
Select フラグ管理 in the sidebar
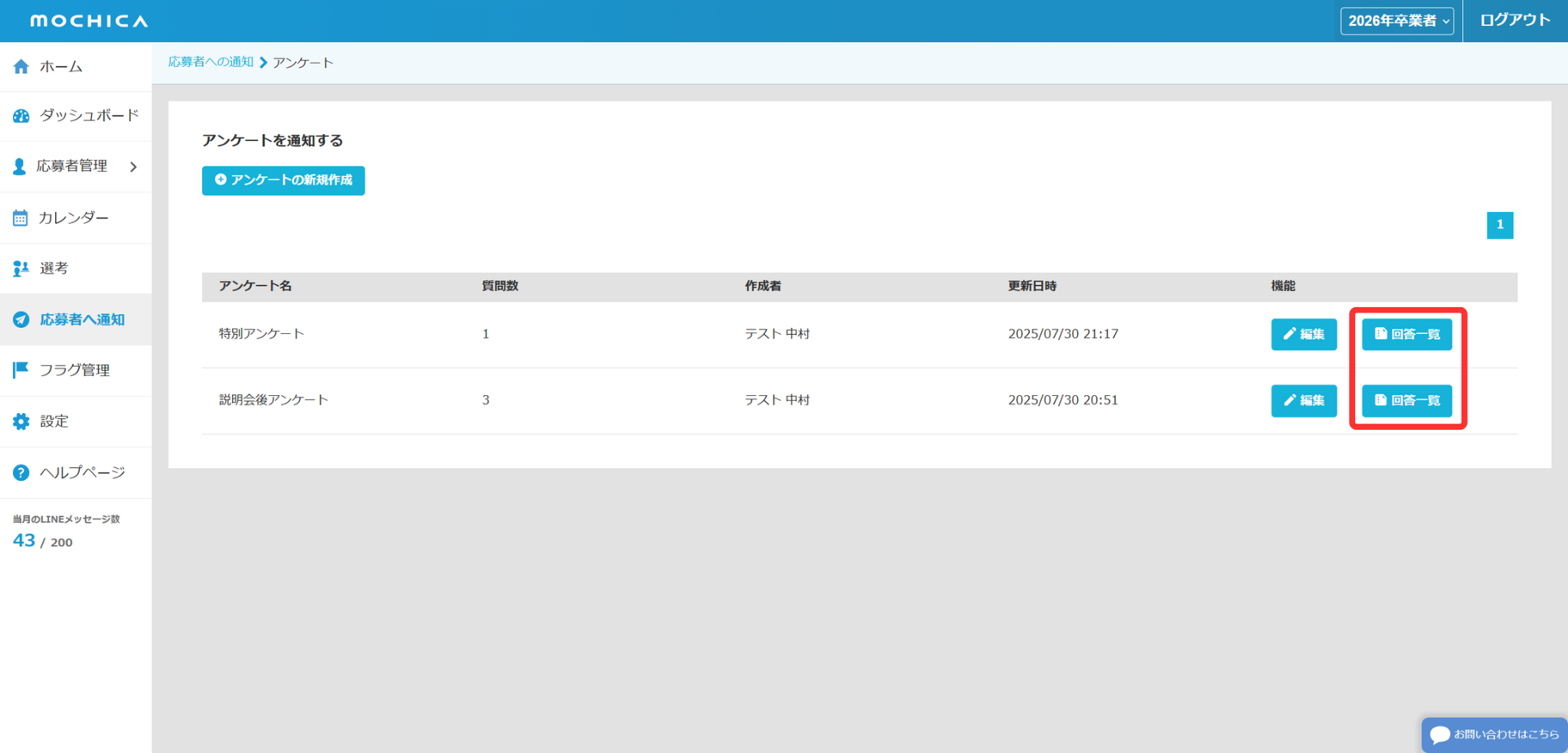pos(74,370)
